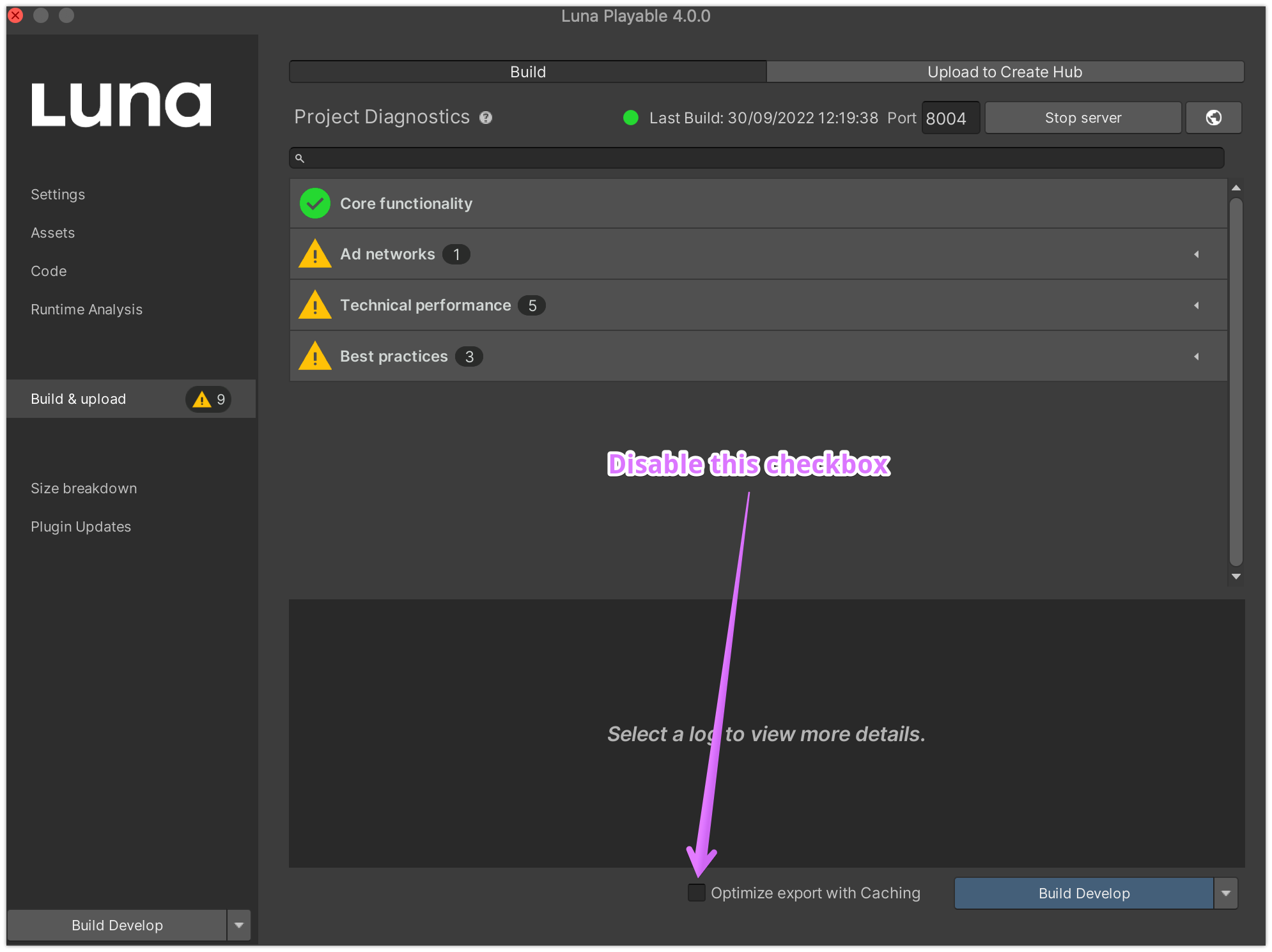Image resolution: width=1272 pixels, height=952 pixels.
Task: Expand the Technical performance section arrow
Action: click(x=1196, y=305)
